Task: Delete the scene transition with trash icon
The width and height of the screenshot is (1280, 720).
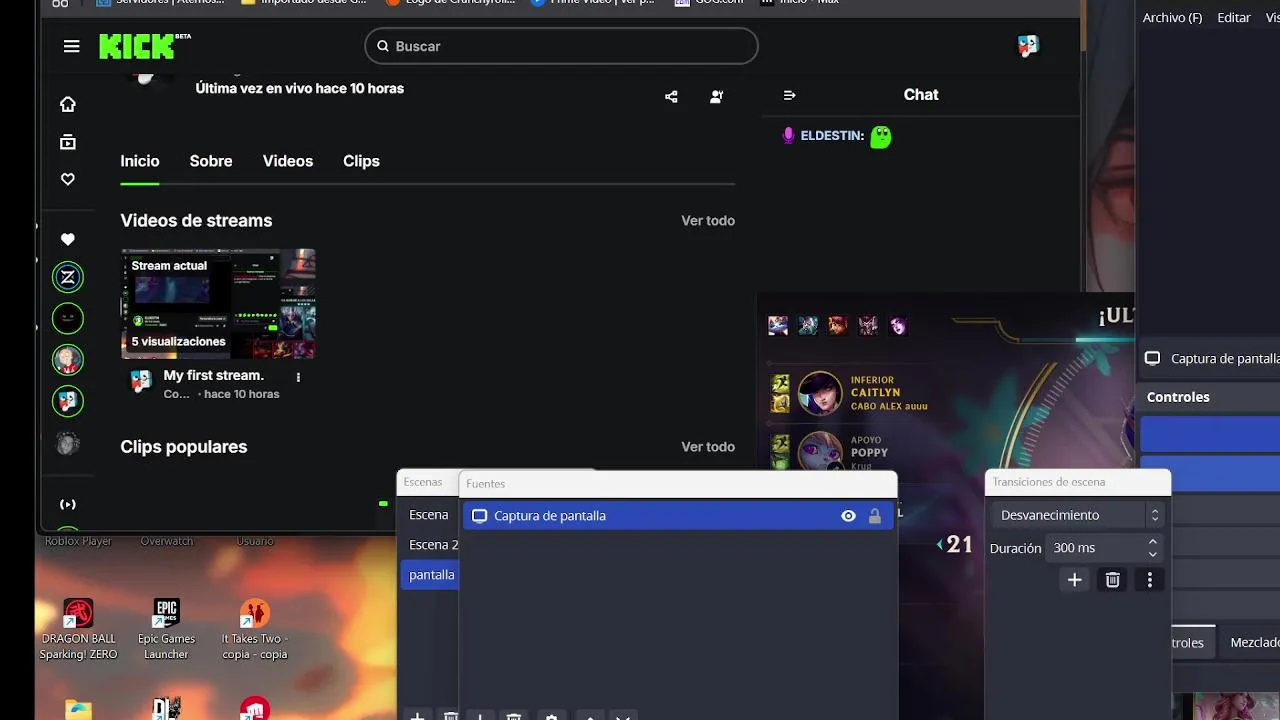Action: [x=1112, y=580]
